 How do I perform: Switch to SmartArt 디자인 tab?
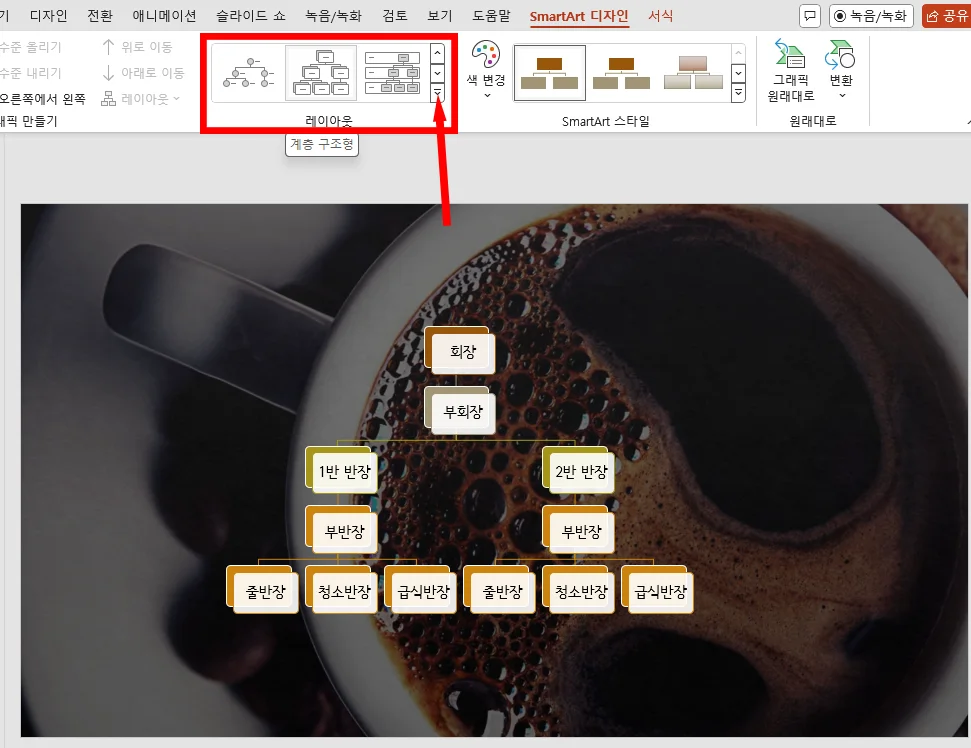(579, 16)
